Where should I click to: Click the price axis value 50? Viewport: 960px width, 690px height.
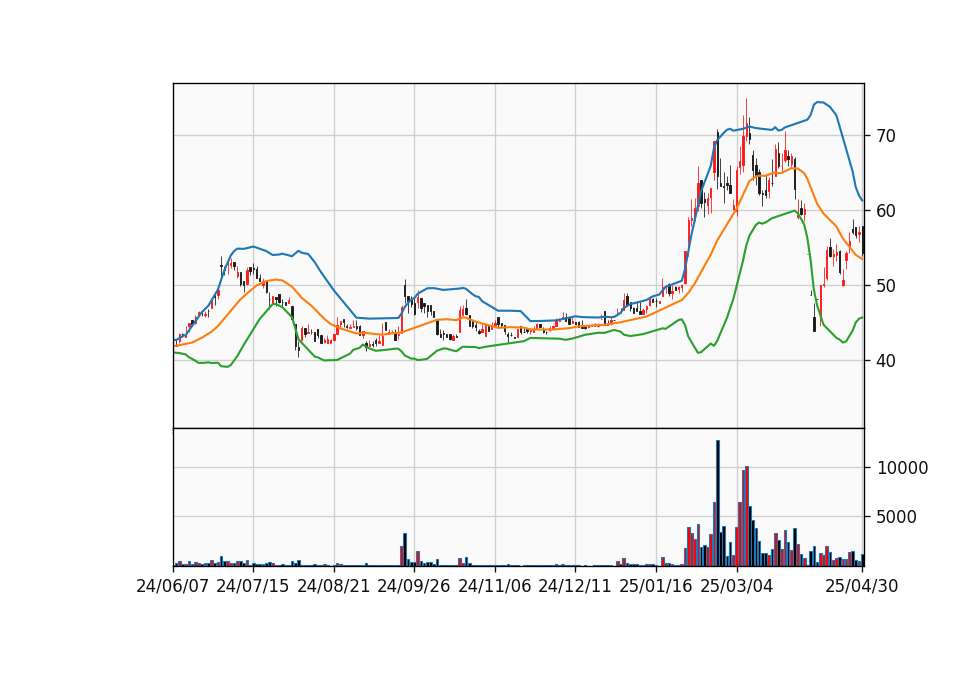pos(886,286)
